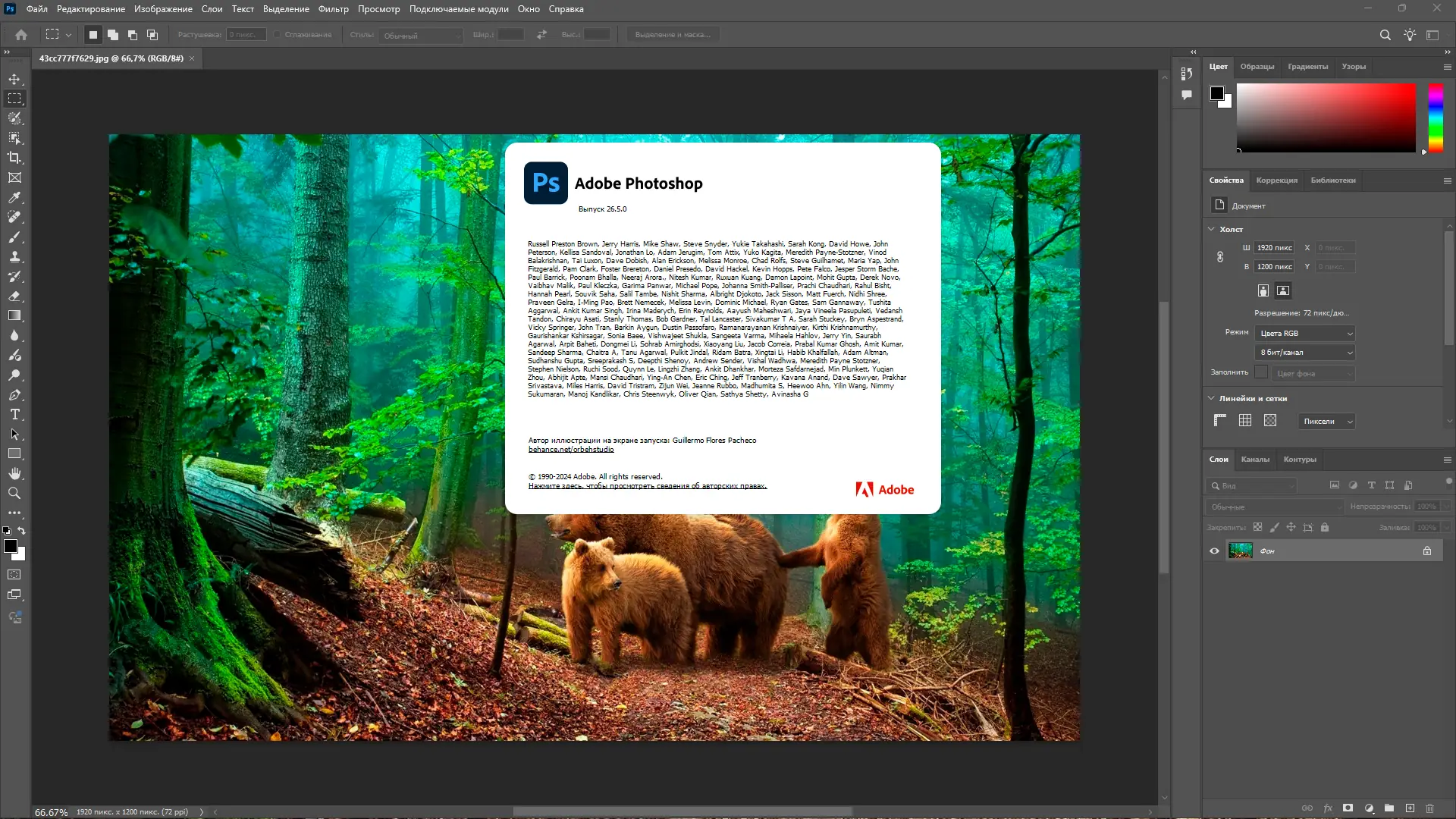
Task: Open the behance.net/orbehstudio link
Action: [570, 450]
